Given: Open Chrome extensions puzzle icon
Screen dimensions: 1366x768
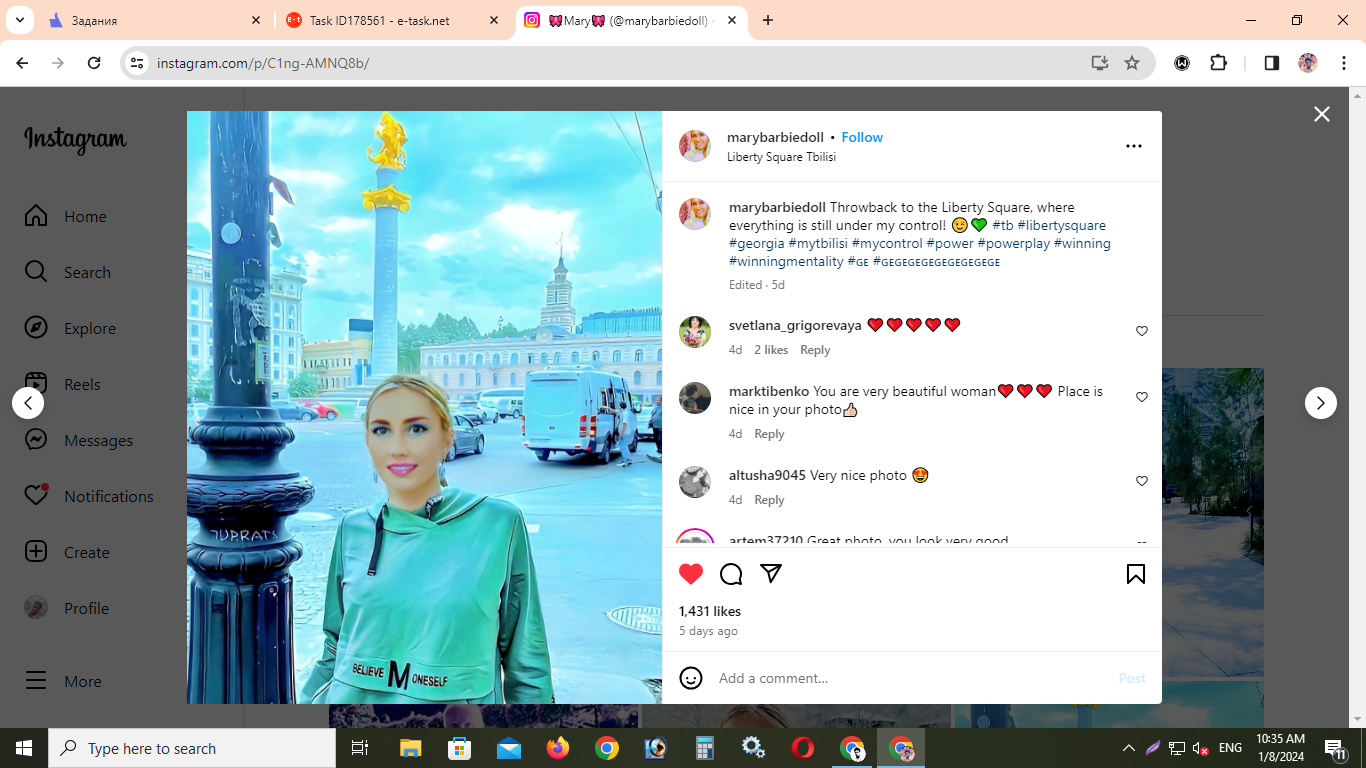Looking at the screenshot, I should coord(1218,63).
